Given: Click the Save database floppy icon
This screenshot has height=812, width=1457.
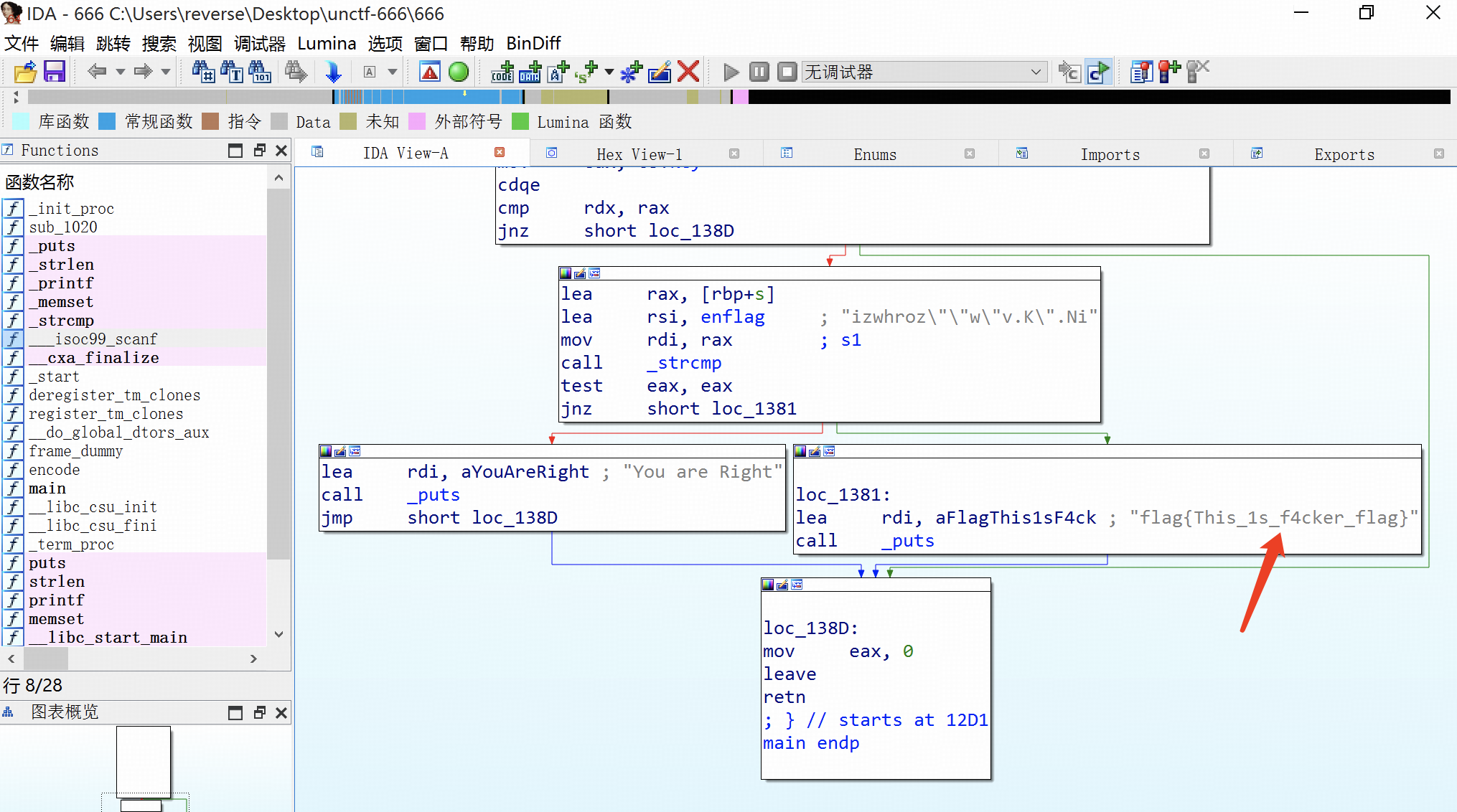Looking at the screenshot, I should [55, 72].
